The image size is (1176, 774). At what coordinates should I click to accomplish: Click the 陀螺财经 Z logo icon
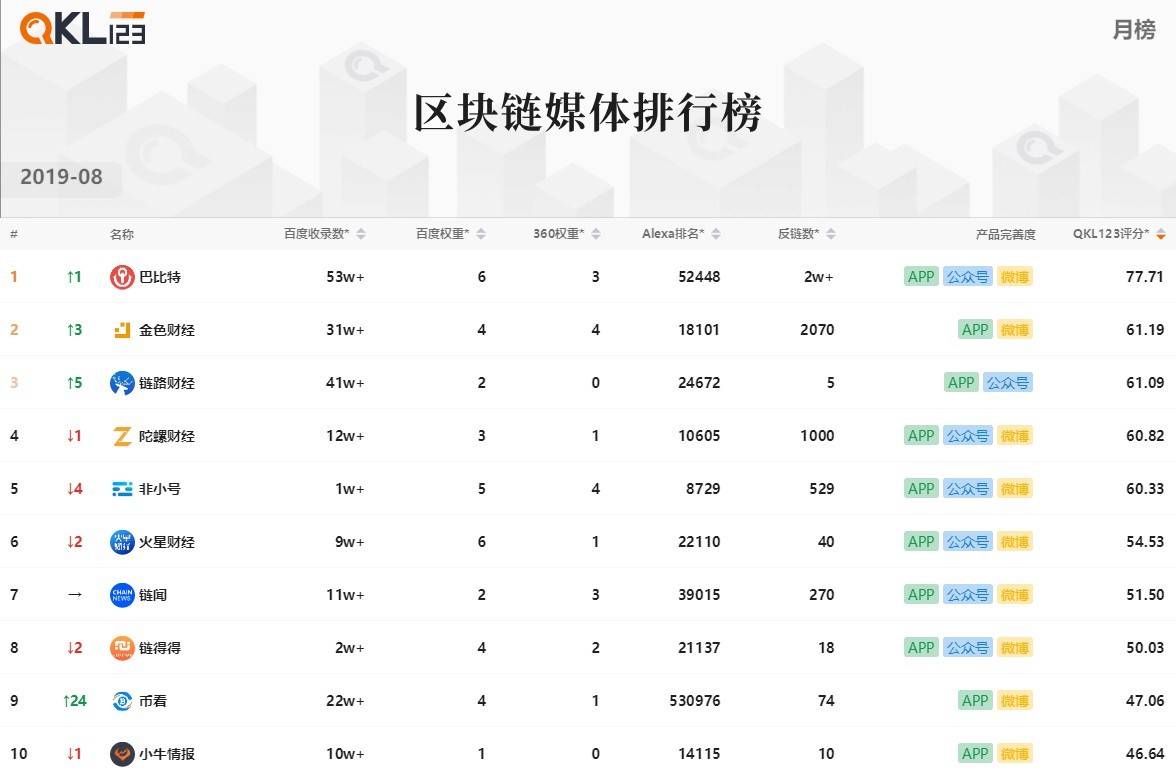pyautogui.click(x=122, y=436)
